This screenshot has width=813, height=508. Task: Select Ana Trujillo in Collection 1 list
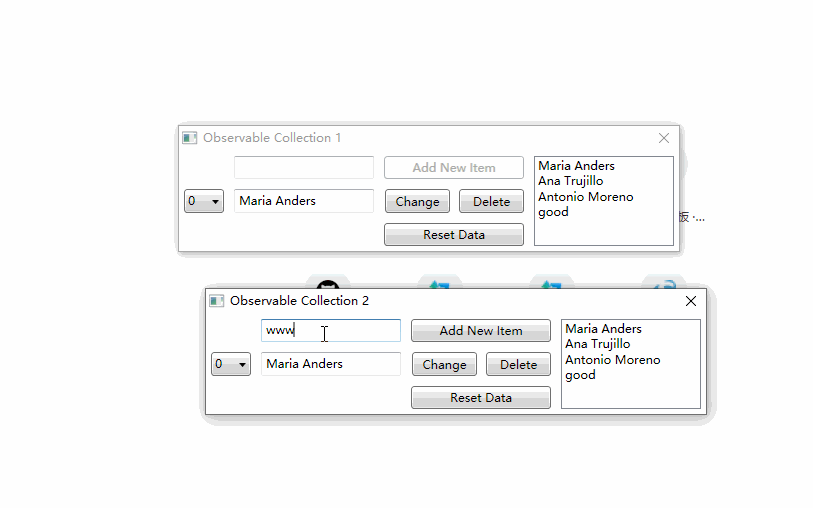point(571,181)
